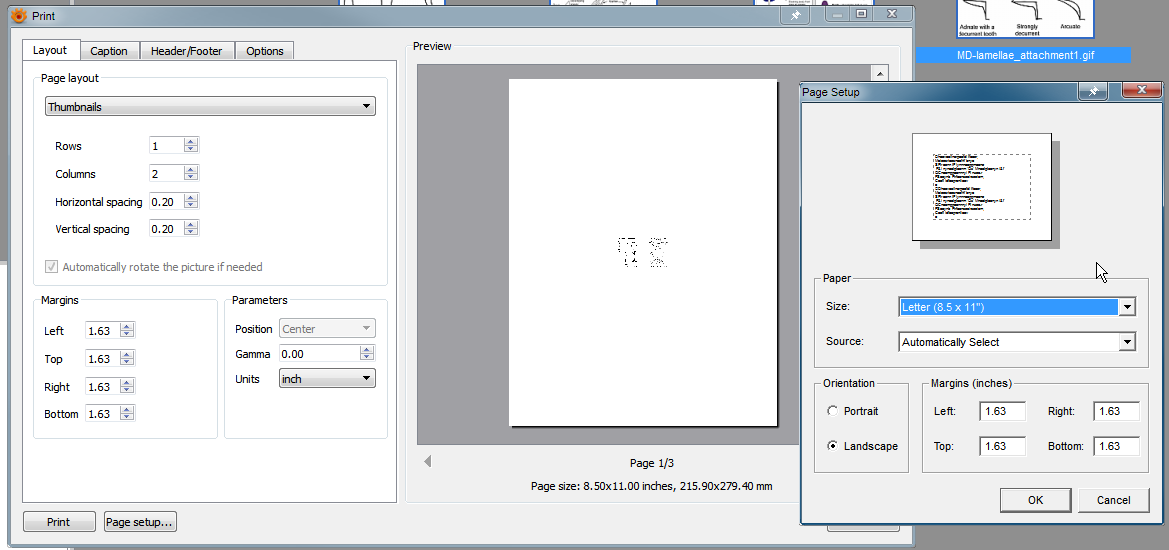Switch to the Header/Footer tab
The width and height of the screenshot is (1169, 550).
point(187,51)
